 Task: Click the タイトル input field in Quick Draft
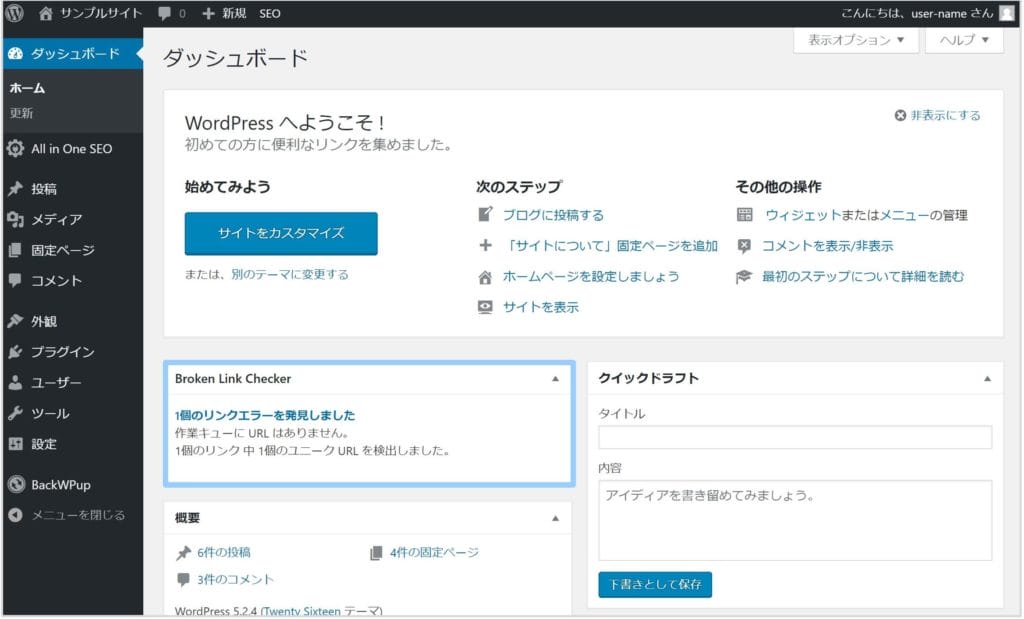pos(795,437)
